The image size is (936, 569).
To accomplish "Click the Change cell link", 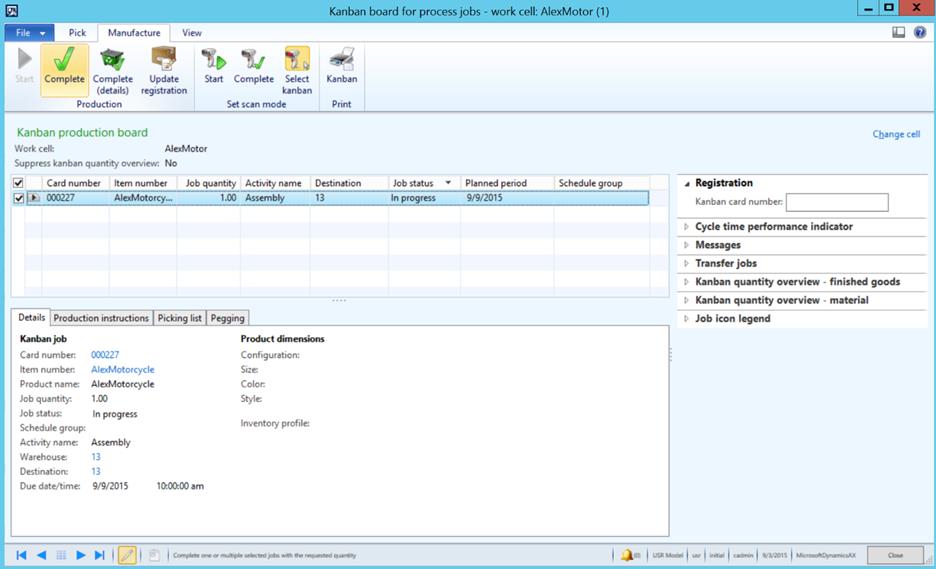I will 896,134.
